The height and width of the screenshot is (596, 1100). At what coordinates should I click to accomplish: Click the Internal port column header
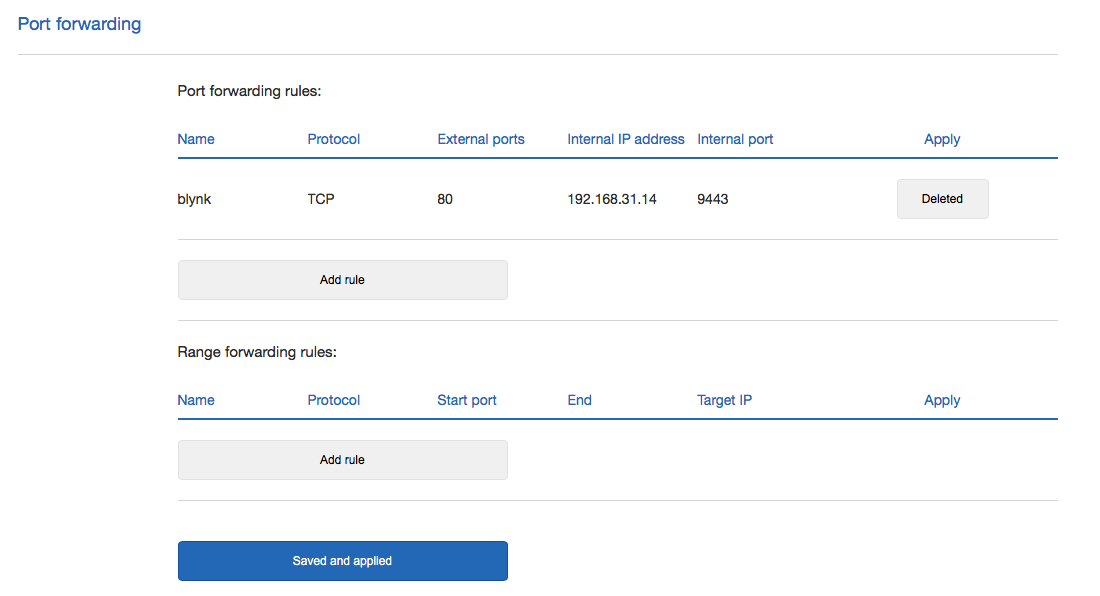(735, 139)
